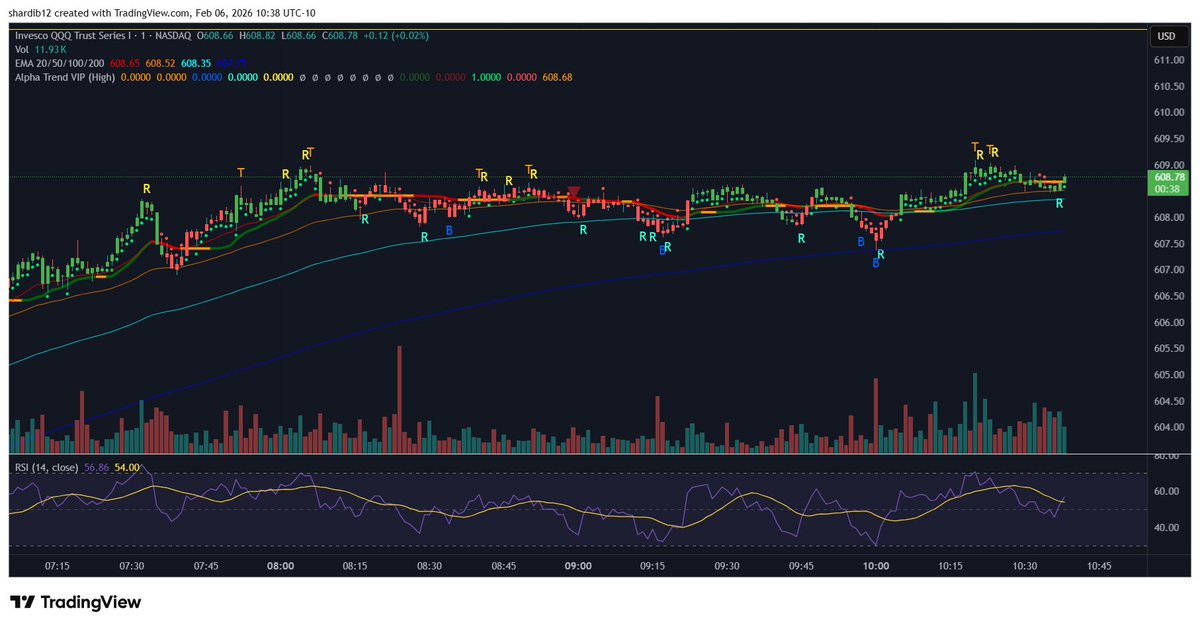1200x627 pixels.
Task: Click the volume value "11.93K"
Action: pyautogui.click(x=52, y=49)
